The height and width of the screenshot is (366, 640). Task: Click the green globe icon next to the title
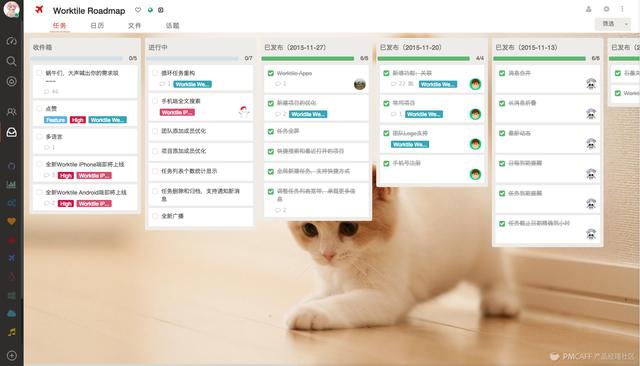click(150, 10)
